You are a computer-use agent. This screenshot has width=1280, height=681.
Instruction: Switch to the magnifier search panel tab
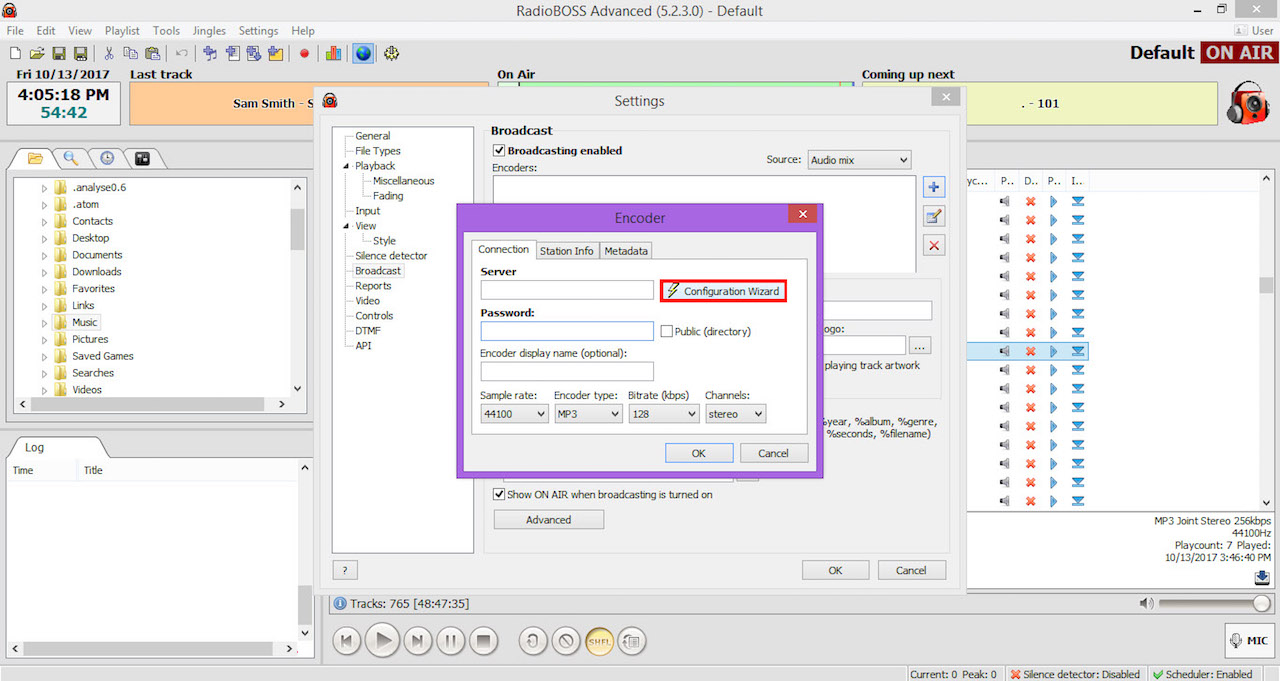71,158
